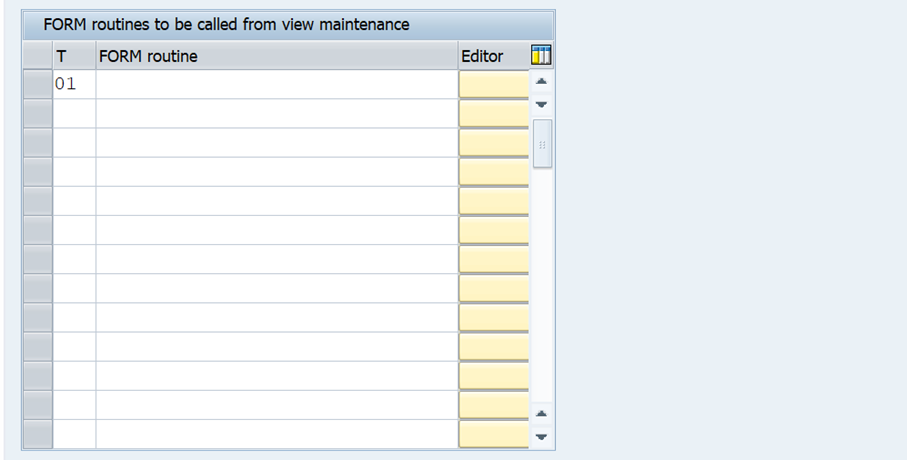Click the up arrow at scrollbar top

pyautogui.click(x=541, y=82)
